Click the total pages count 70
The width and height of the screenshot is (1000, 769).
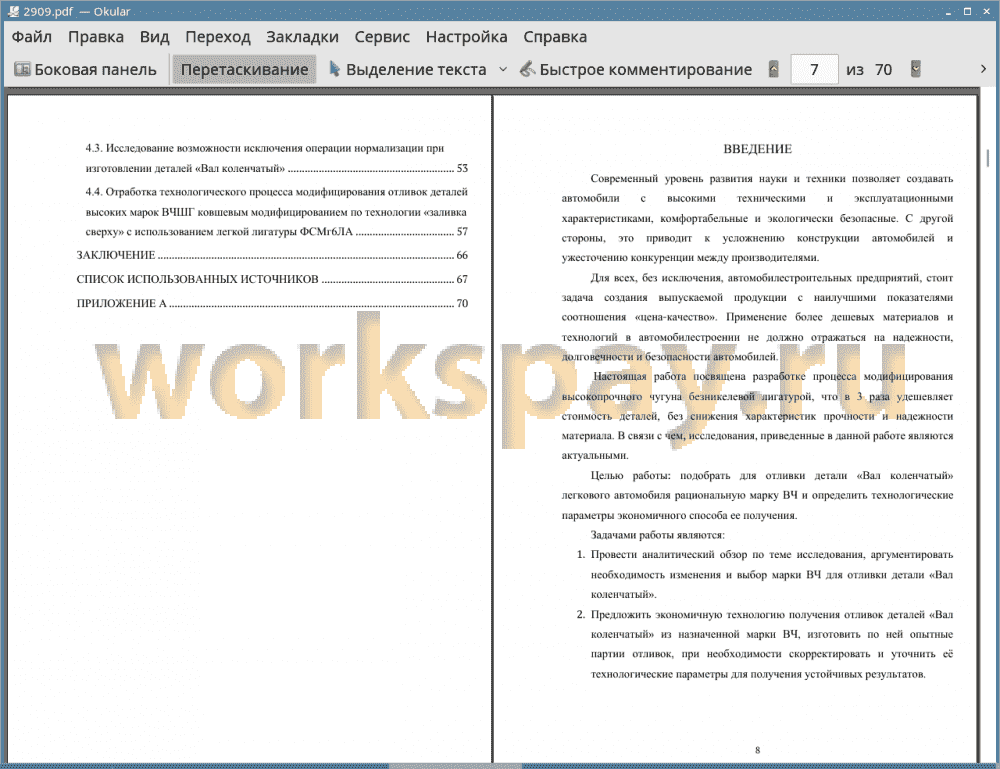pyautogui.click(x=883, y=70)
